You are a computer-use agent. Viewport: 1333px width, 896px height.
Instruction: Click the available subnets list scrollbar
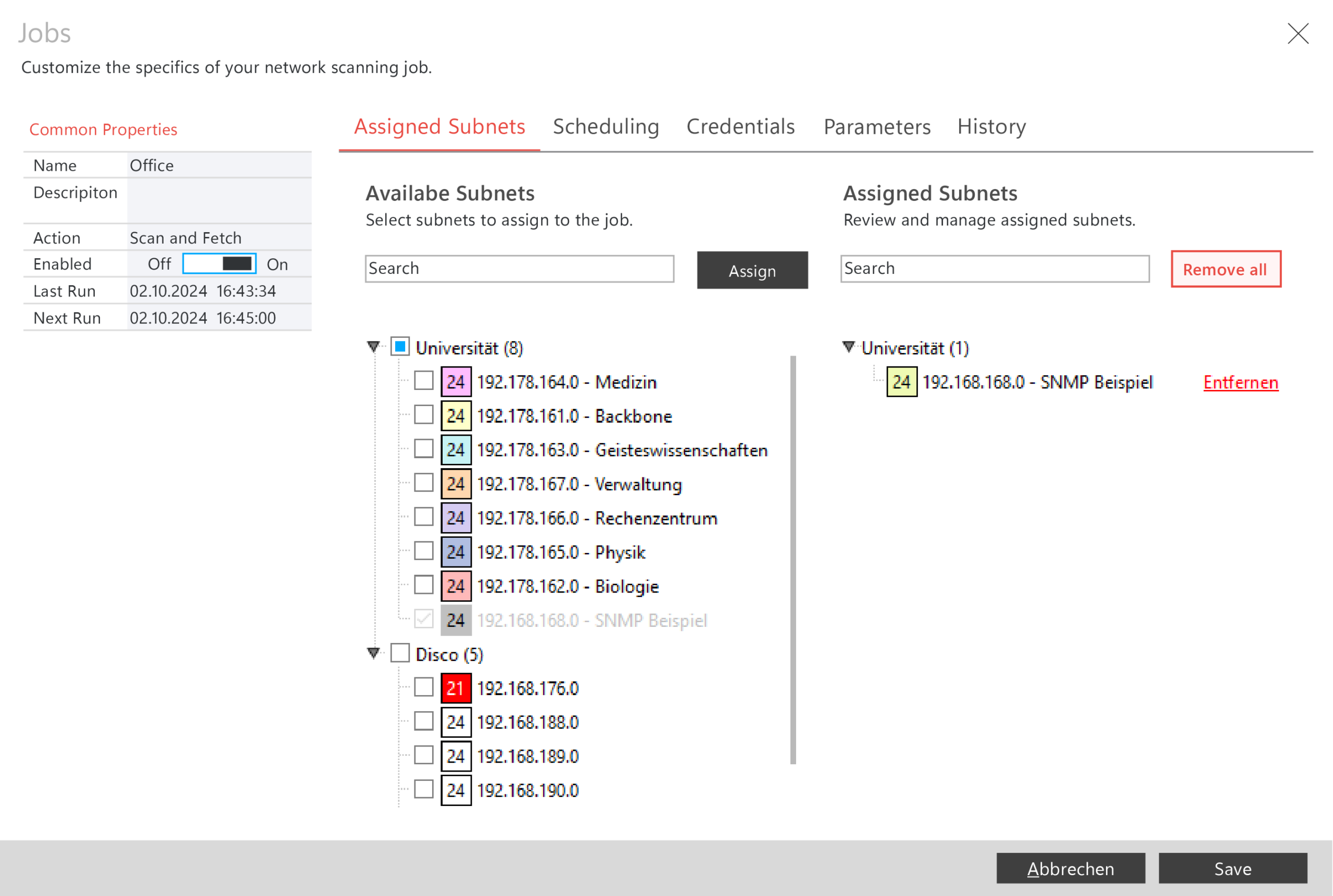coord(793,560)
